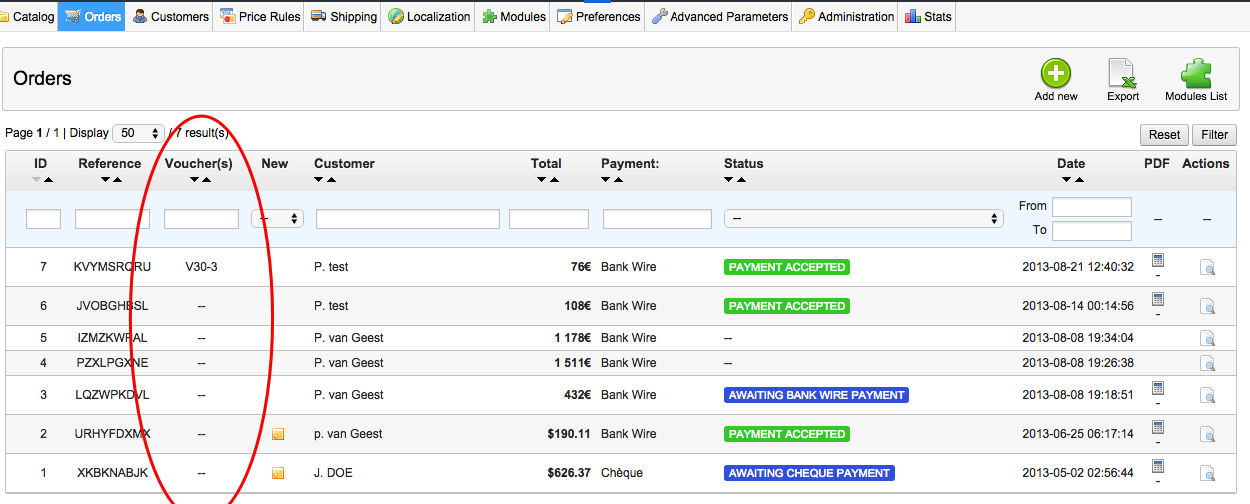Click Awaiting Cheque Payment status badge

(809, 473)
